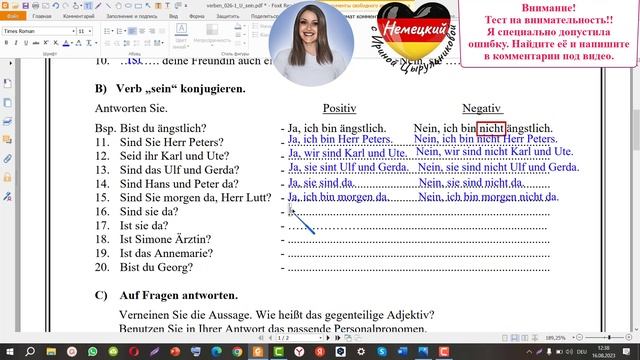
Task: Click the Print icon in quick access toolbar
Action: pyautogui.click(x=36, y=6)
